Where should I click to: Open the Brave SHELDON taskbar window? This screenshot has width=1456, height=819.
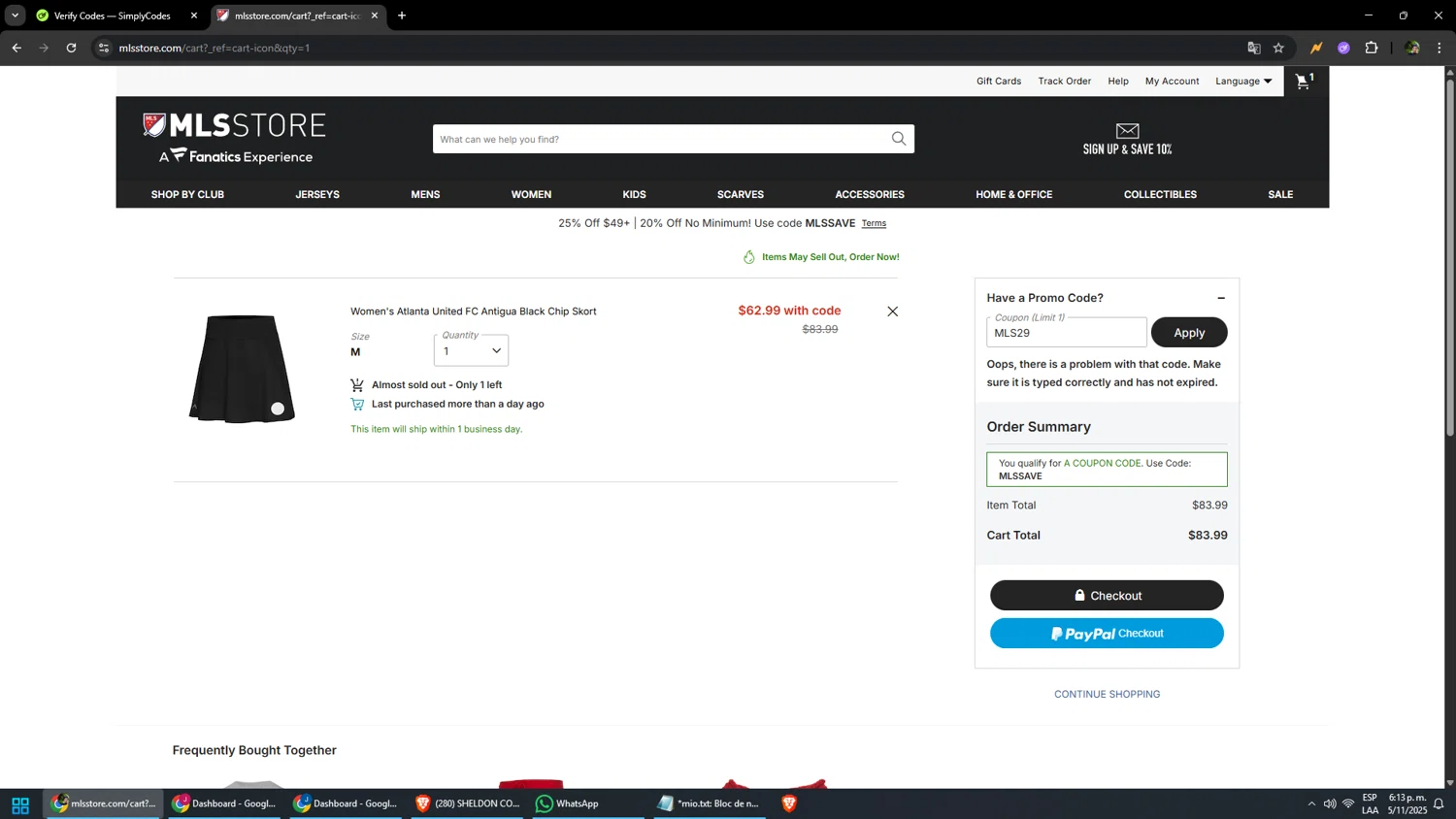click(x=467, y=803)
